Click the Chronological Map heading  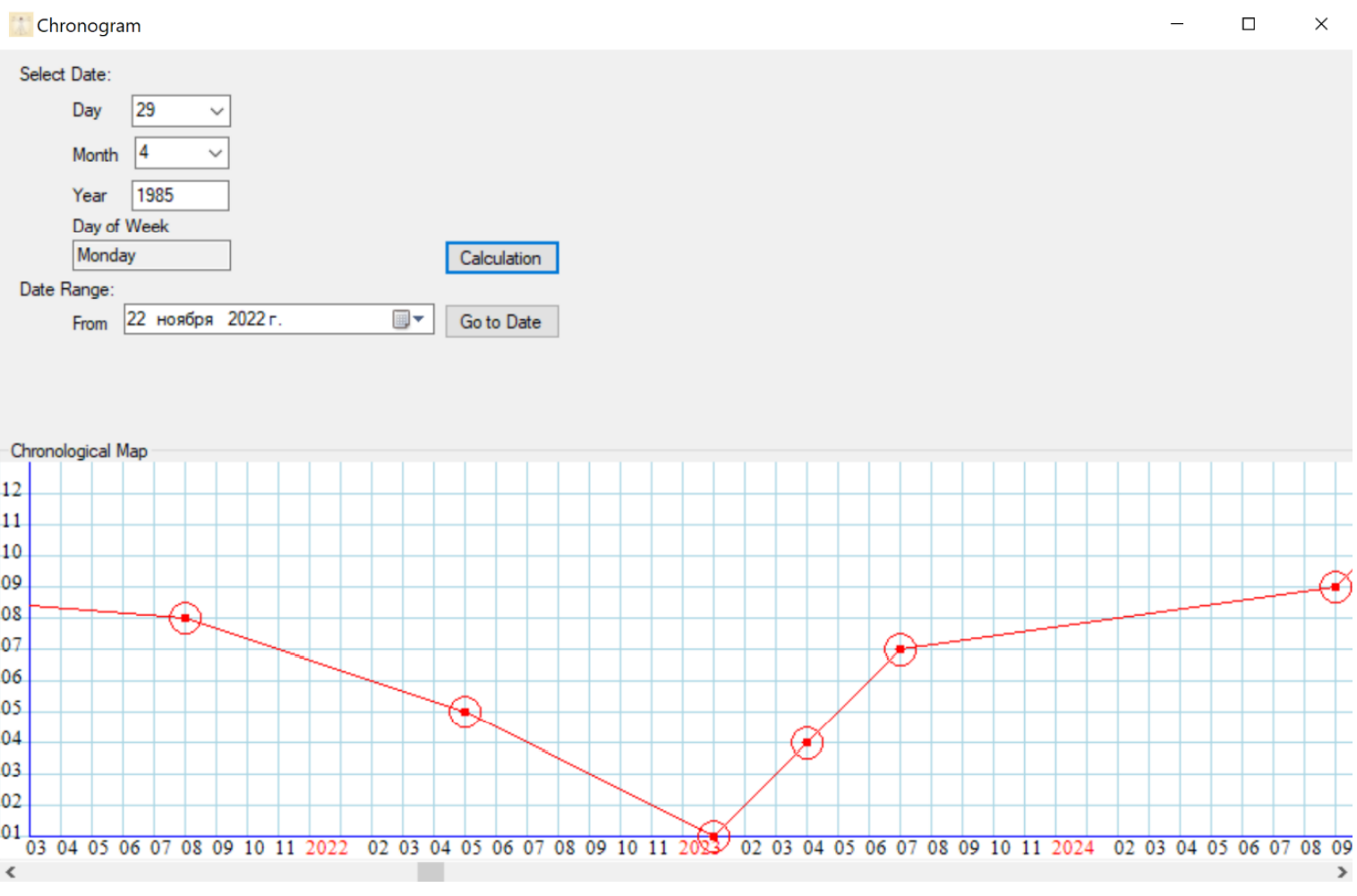79,451
